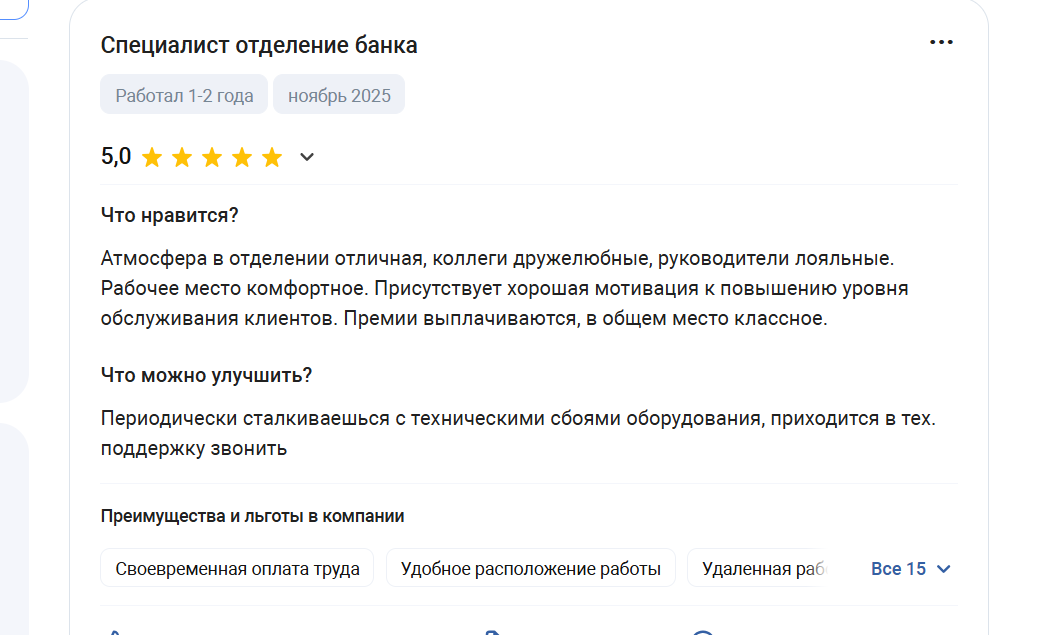Click review title Специалист отделение банка
This screenshot has height=635, width=1048.
(259, 45)
